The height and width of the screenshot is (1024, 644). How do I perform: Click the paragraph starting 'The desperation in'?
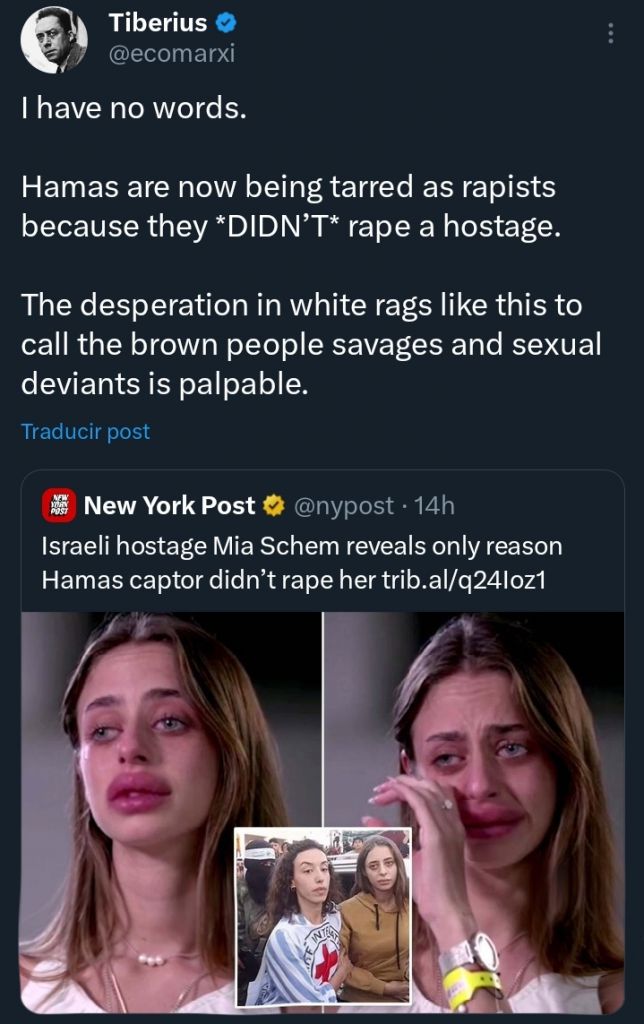[311, 344]
